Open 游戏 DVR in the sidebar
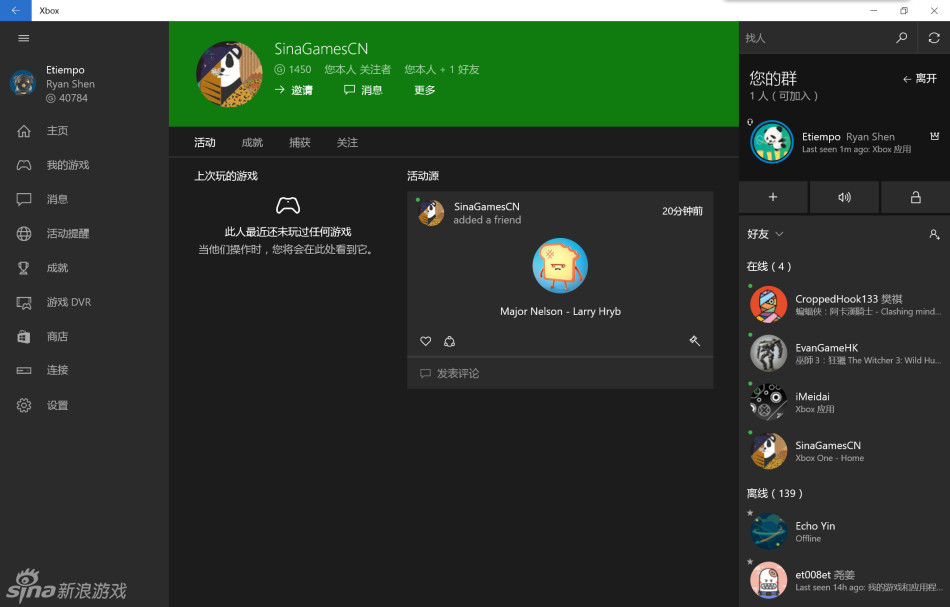The height and width of the screenshot is (607, 950). [68, 302]
